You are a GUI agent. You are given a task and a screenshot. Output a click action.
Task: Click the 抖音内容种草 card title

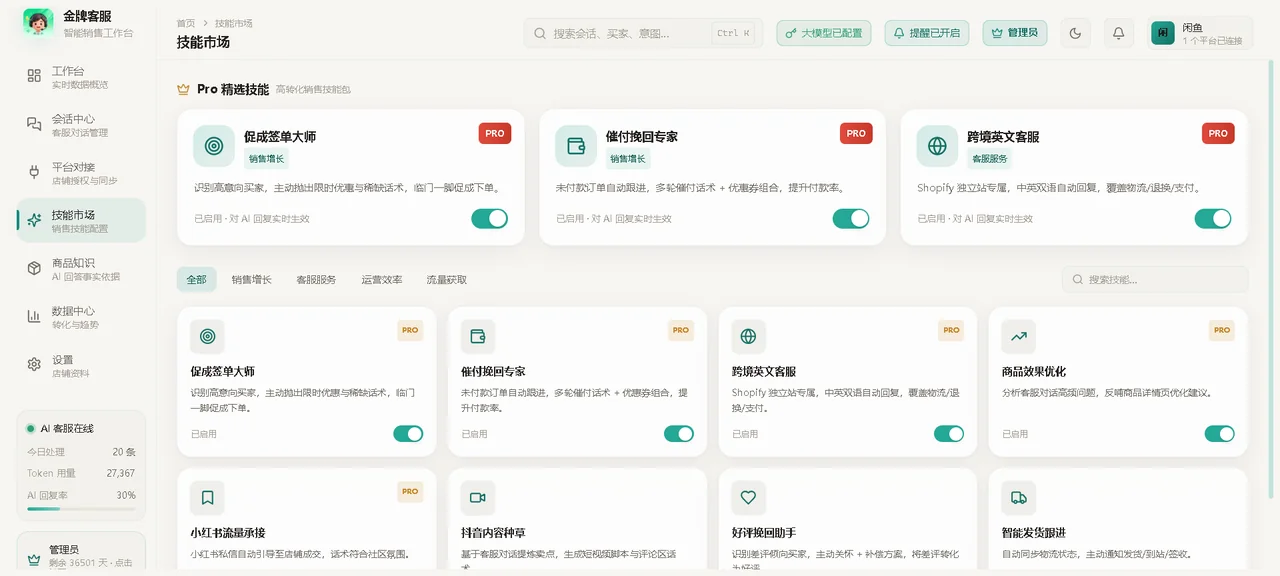click(494, 533)
